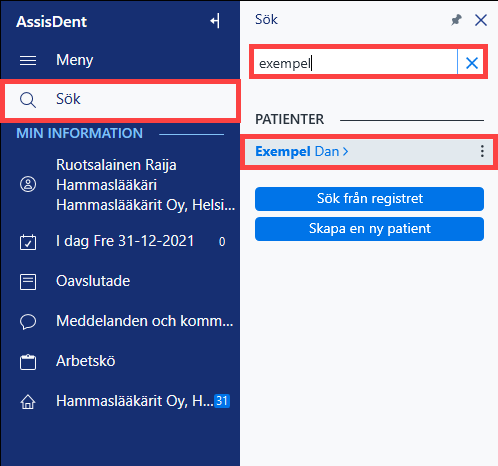Viewport: 498px width, 466px height.
Task: Open user profile icon for Ruotsalainen Raija
Action: pyautogui.click(x=28, y=184)
